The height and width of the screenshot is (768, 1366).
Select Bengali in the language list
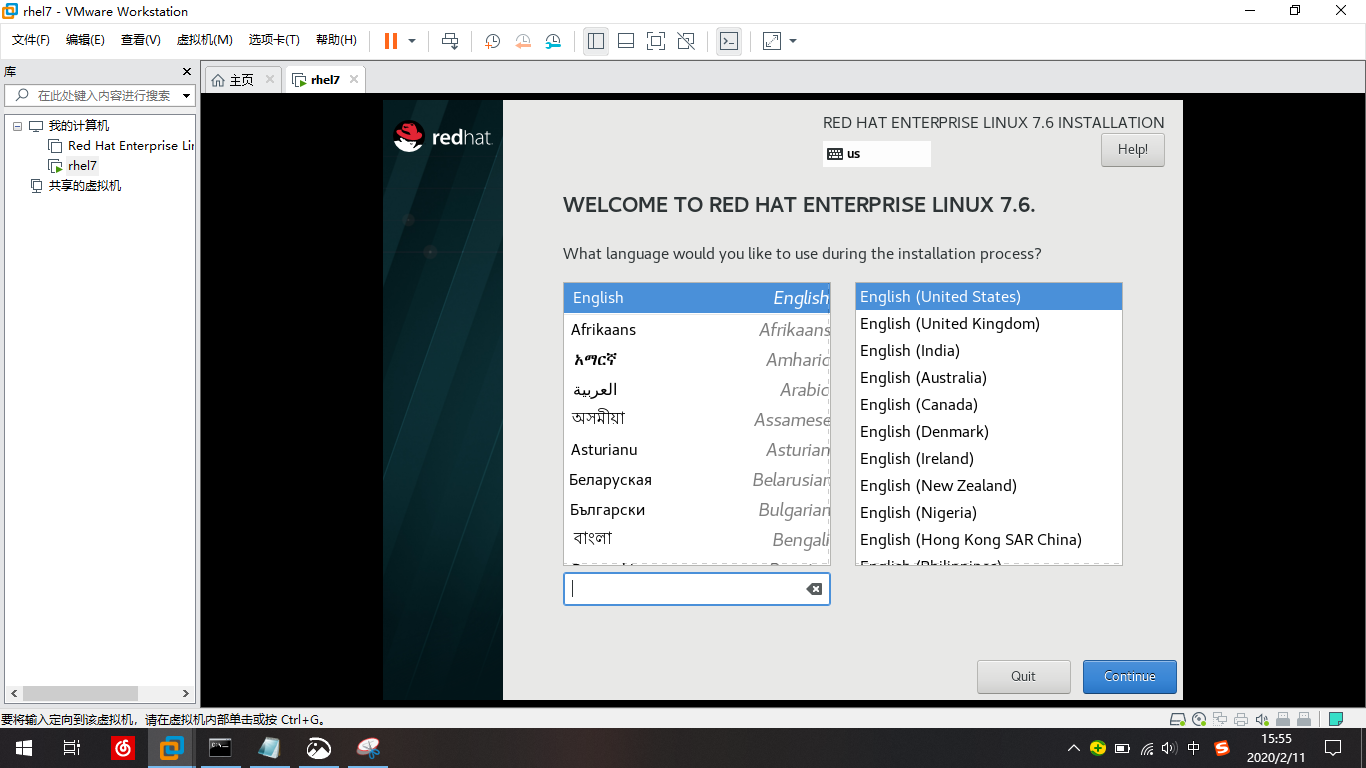point(697,539)
